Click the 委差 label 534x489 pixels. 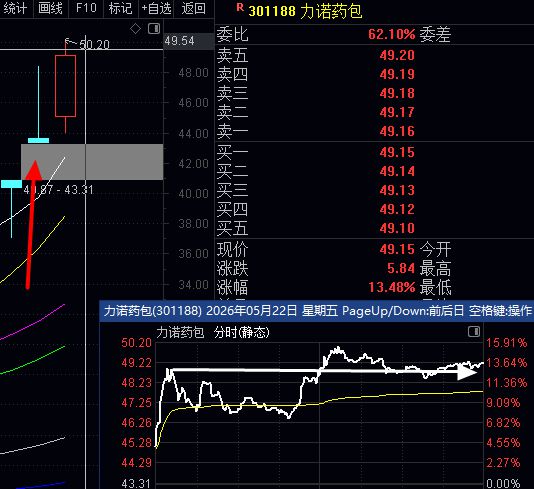[435, 34]
